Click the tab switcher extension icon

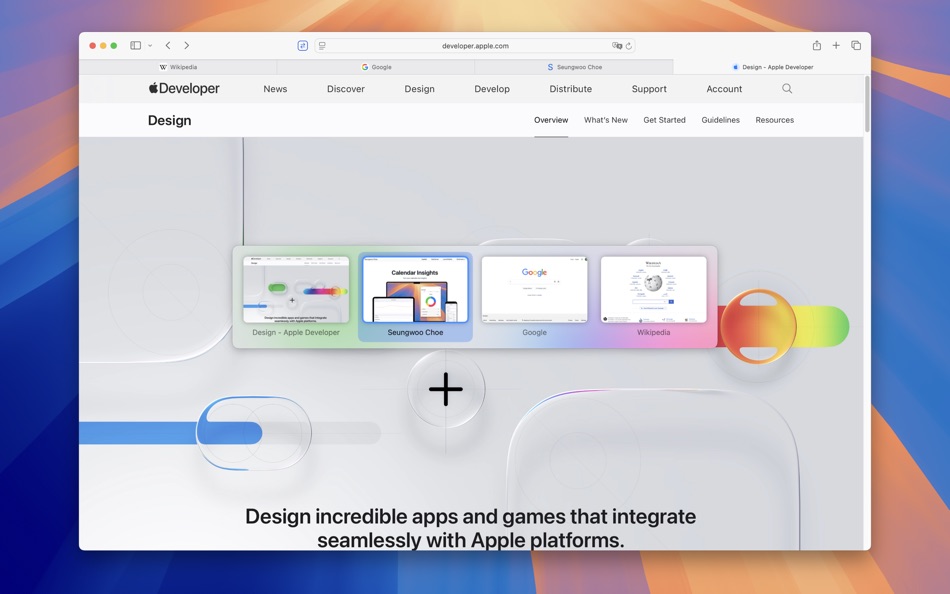click(302, 45)
